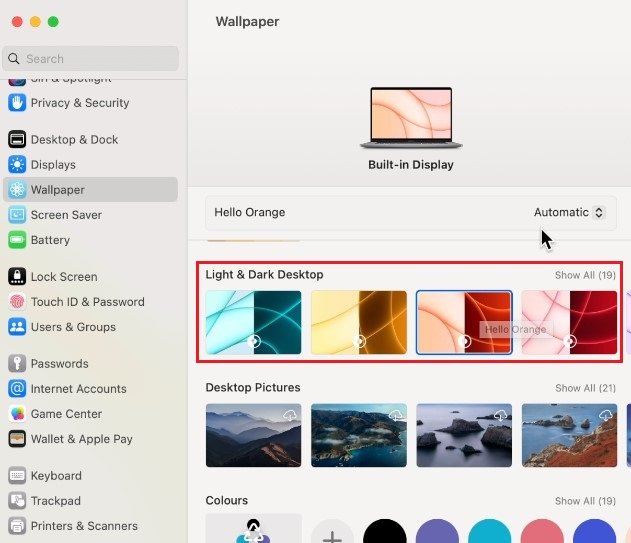631x543 pixels.
Task: Choose the teal Light & Dark wallpaper
Action: tap(253, 322)
